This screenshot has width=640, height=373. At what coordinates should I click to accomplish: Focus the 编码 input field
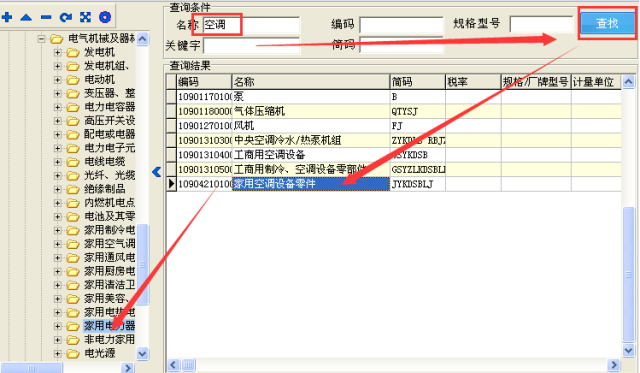pyautogui.click(x=401, y=25)
